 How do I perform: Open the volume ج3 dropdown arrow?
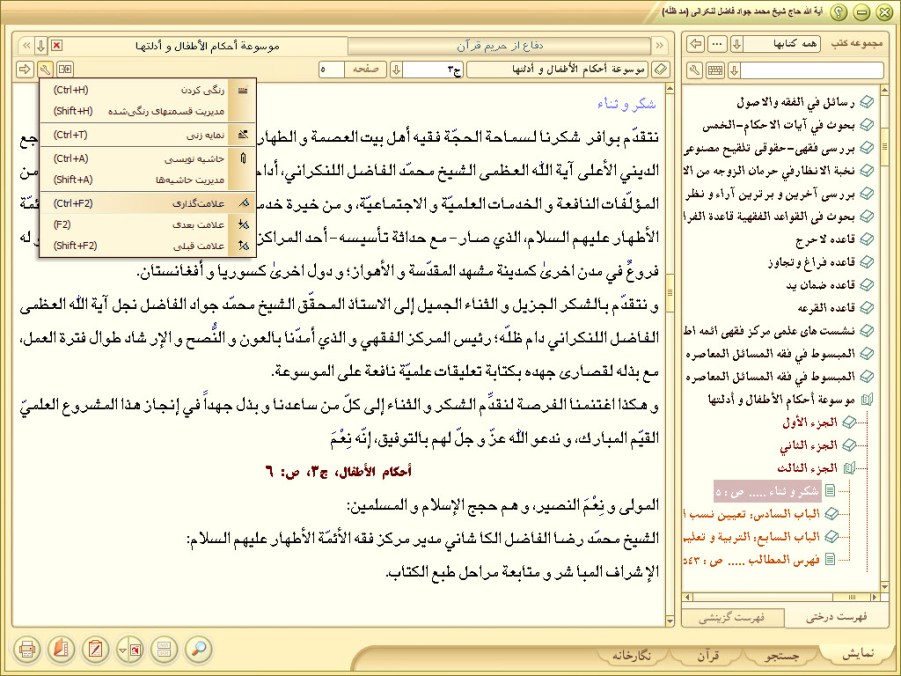coord(396,69)
